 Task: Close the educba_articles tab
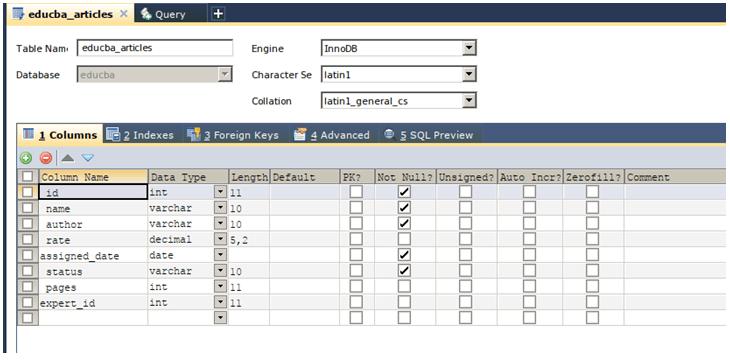click(123, 14)
